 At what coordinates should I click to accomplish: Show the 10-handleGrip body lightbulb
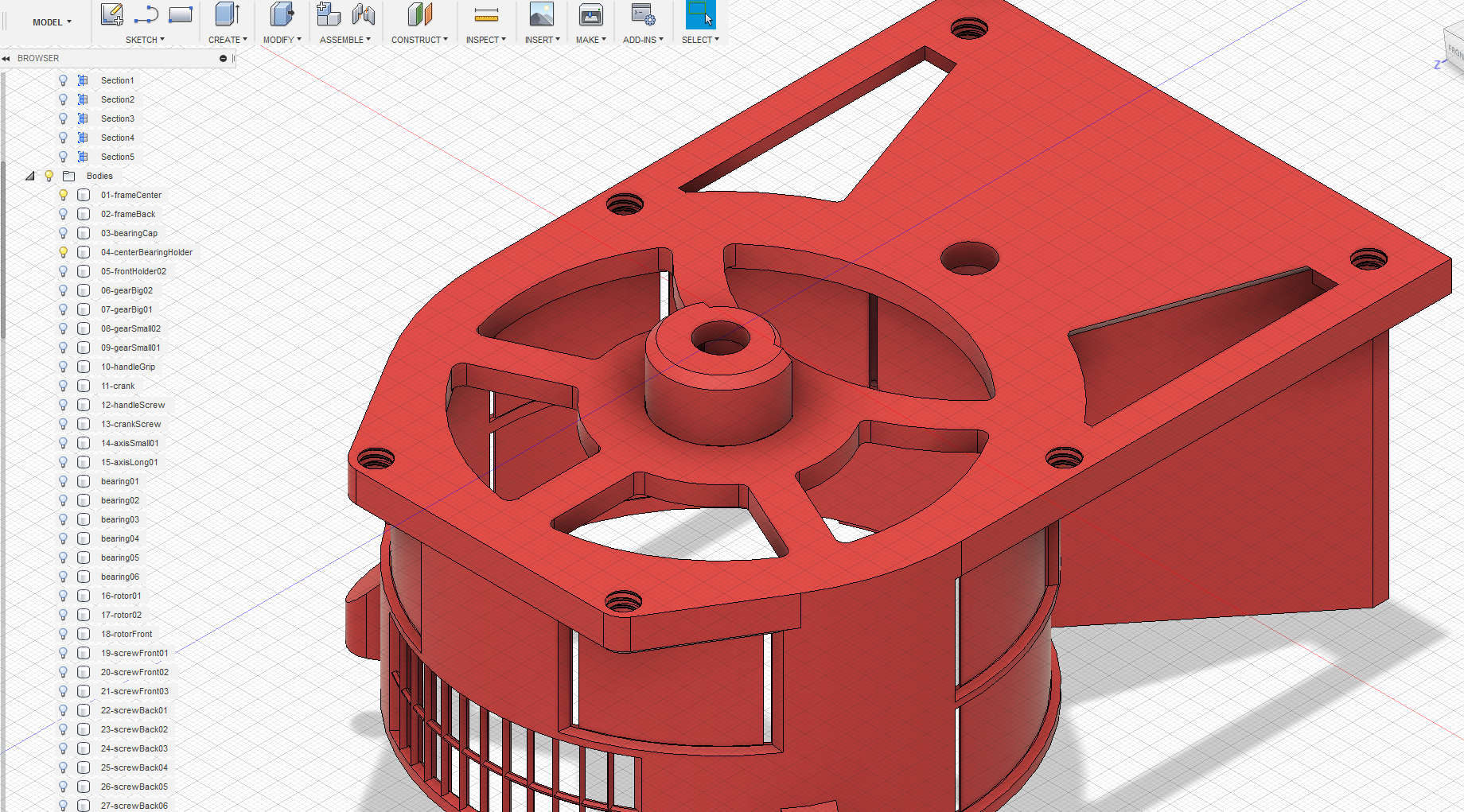64,367
